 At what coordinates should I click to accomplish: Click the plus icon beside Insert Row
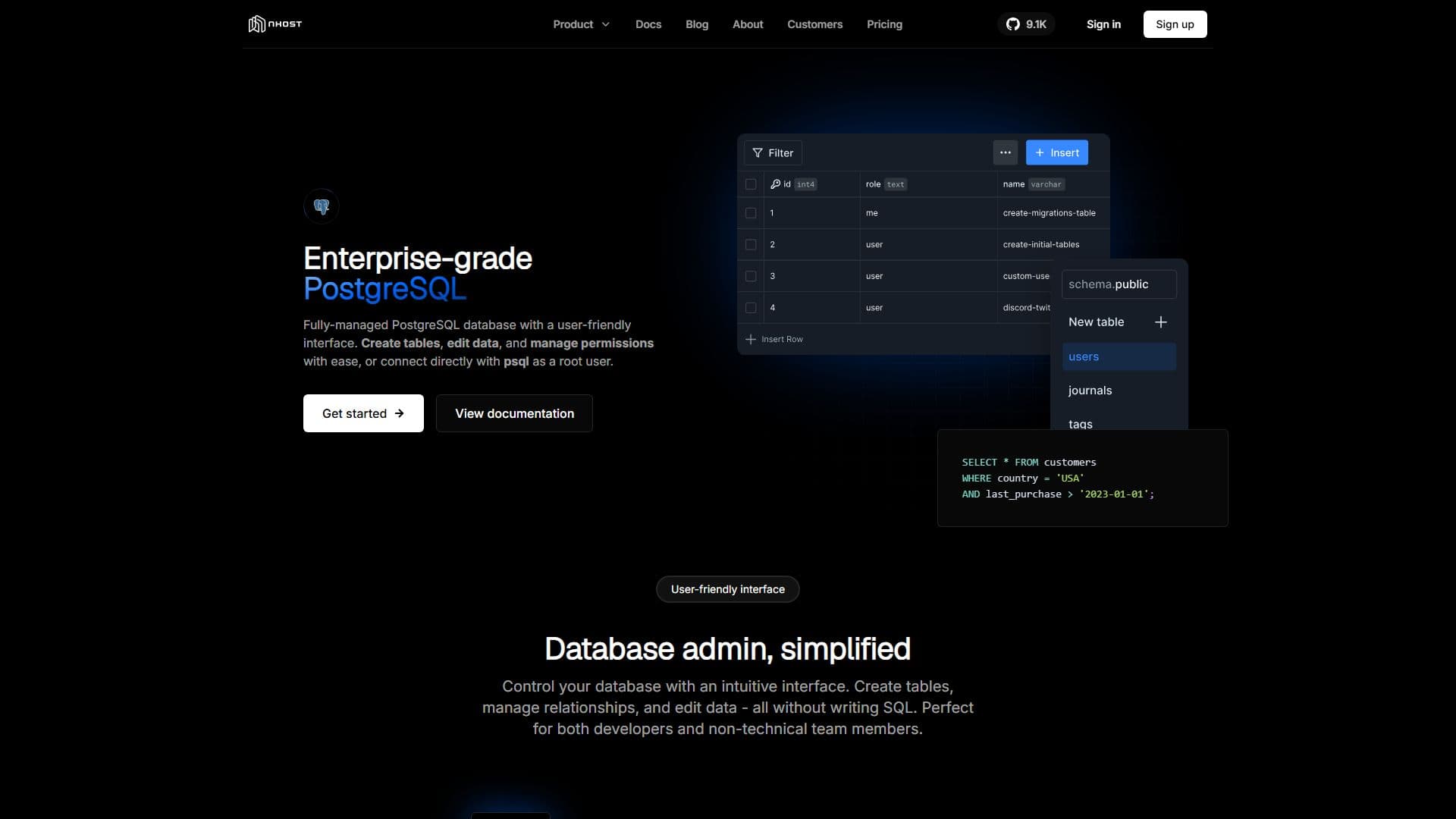pyautogui.click(x=751, y=339)
